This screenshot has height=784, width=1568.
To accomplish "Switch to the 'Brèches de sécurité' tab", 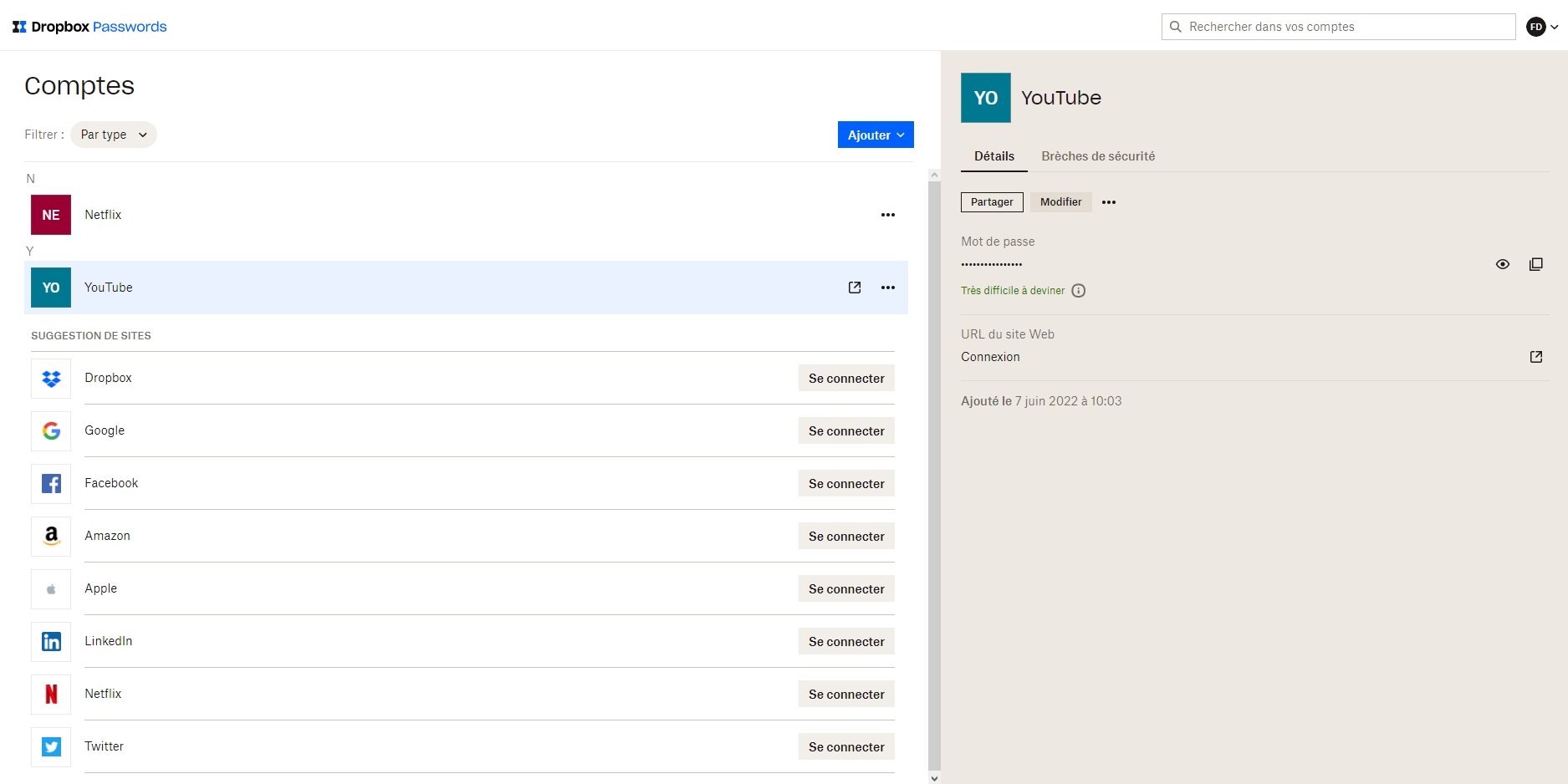I will [1098, 156].
